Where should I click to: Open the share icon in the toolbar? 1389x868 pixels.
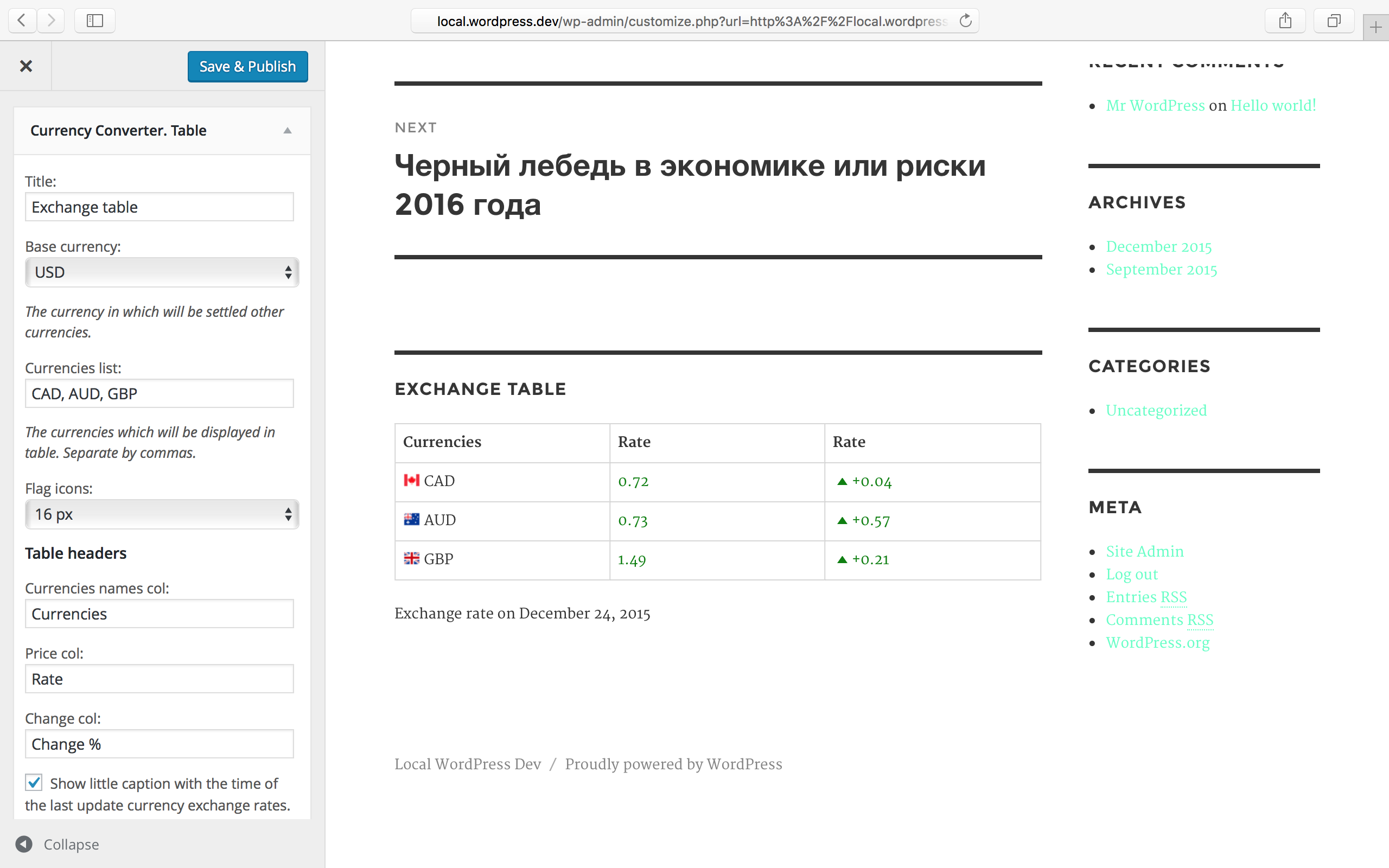coord(1285,21)
